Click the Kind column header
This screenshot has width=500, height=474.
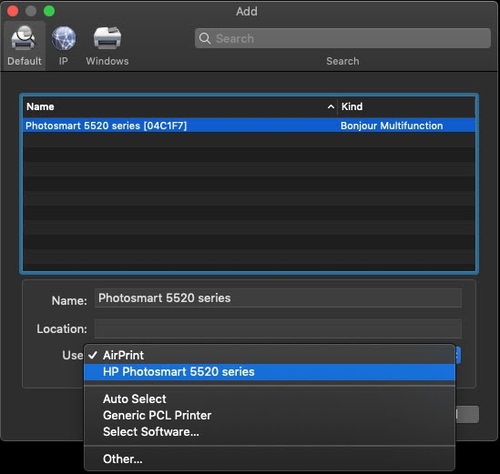(406, 107)
